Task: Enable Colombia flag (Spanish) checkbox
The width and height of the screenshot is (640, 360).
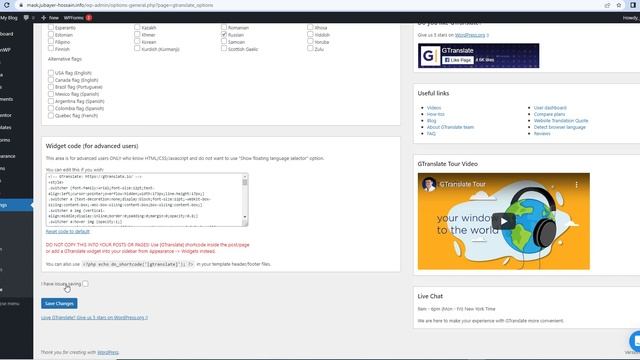Action: [x=51, y=108]
